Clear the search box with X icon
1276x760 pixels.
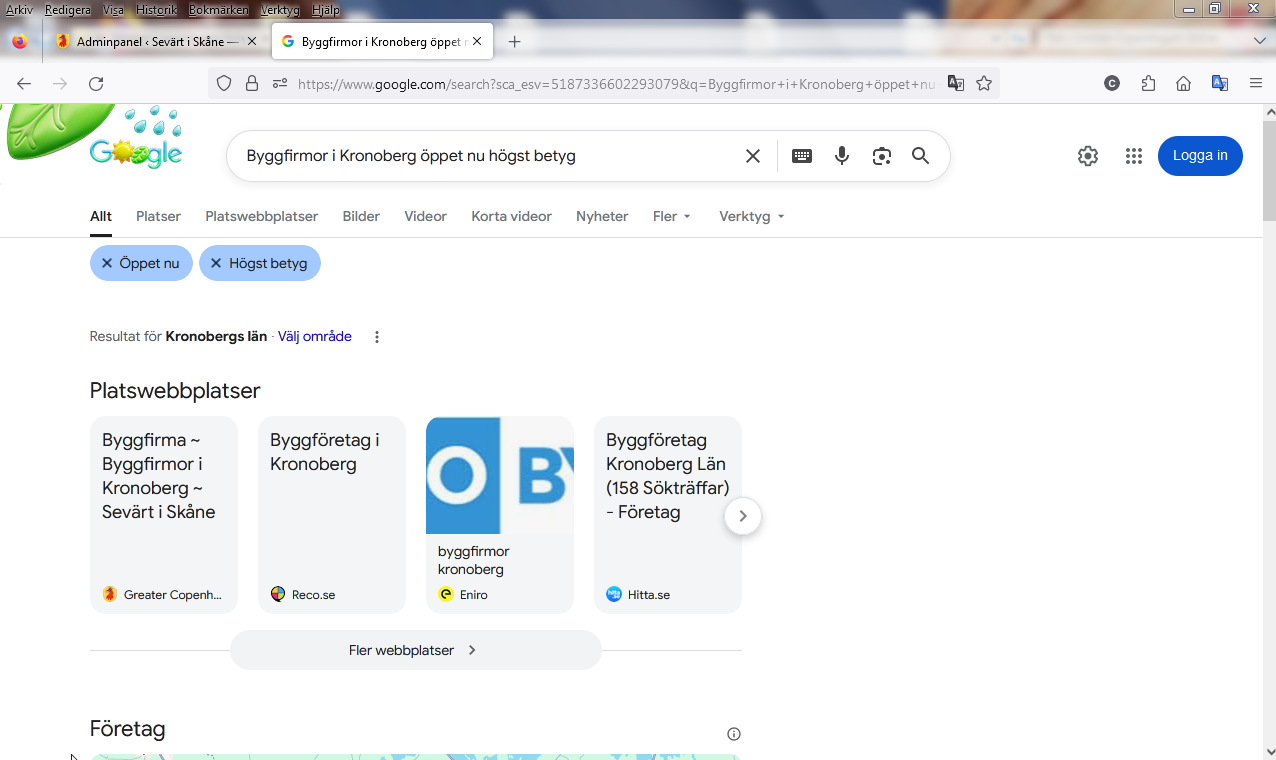pyautogui.click(x=753, y=156)
